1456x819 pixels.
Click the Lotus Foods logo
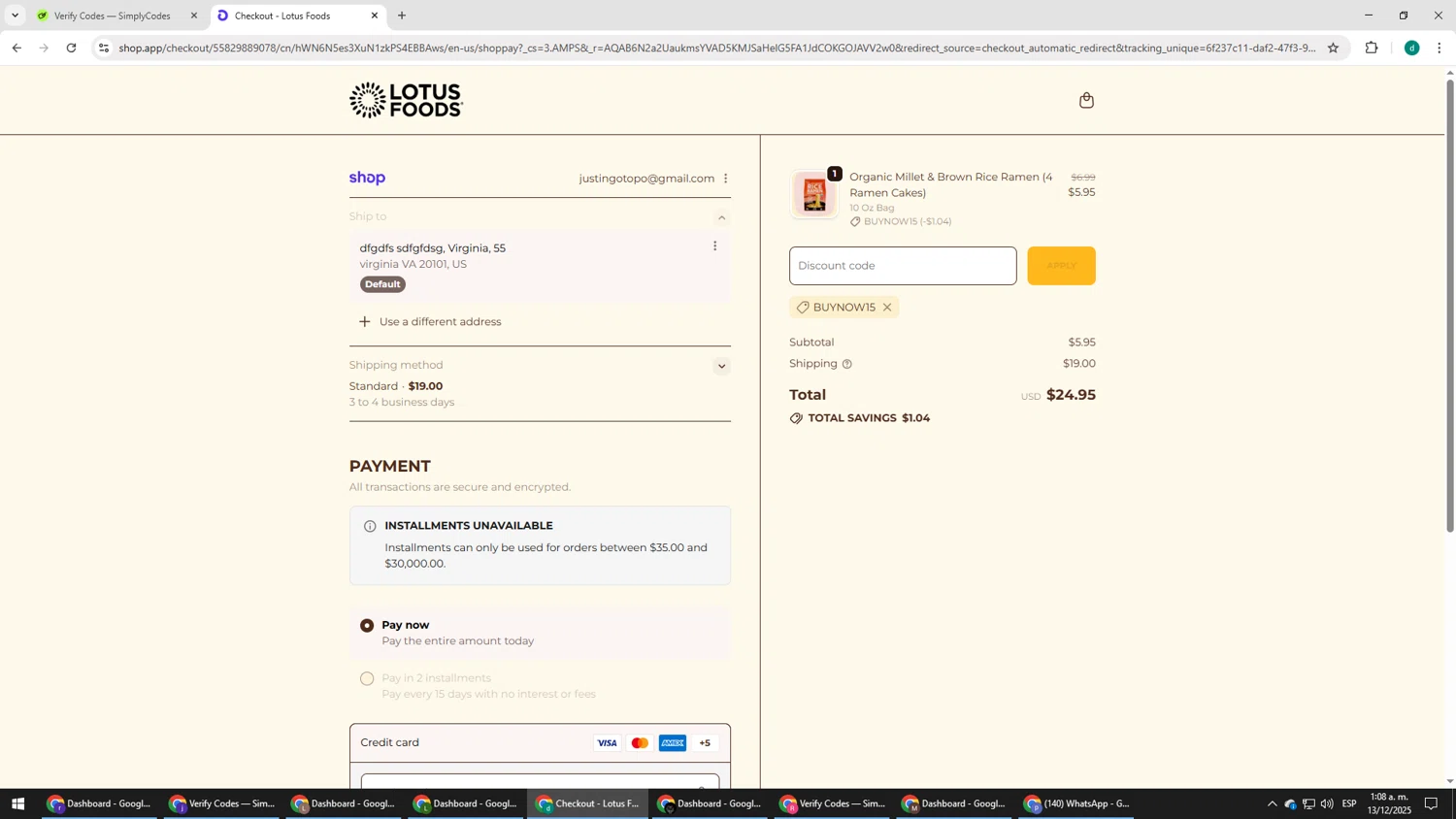point(406,100)
